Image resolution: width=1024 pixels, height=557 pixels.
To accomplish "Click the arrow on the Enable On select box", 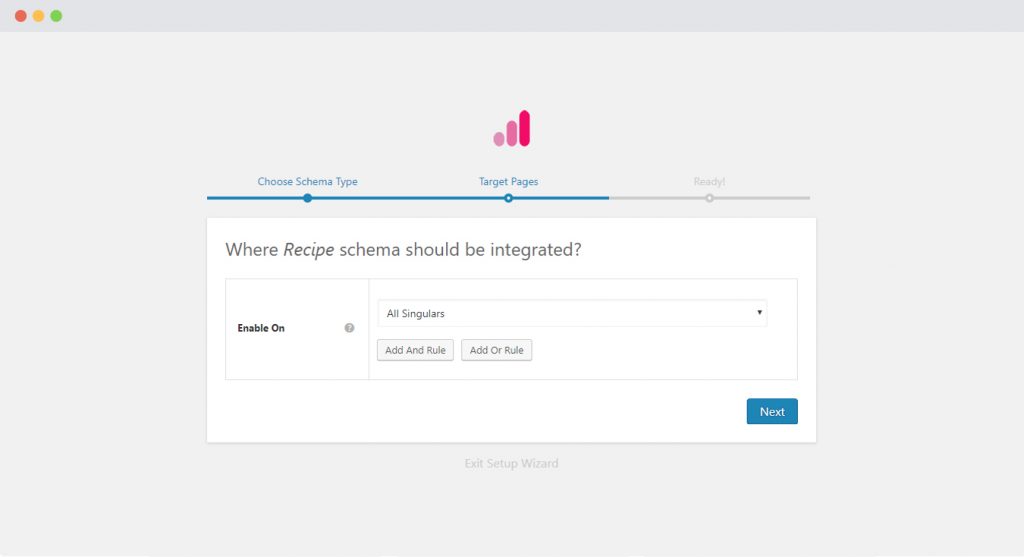I will click(759, 313).
